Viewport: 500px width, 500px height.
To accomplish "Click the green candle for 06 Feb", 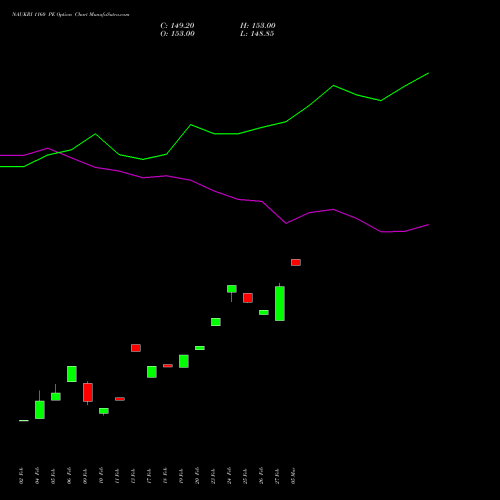I will [x=72, y=374].
